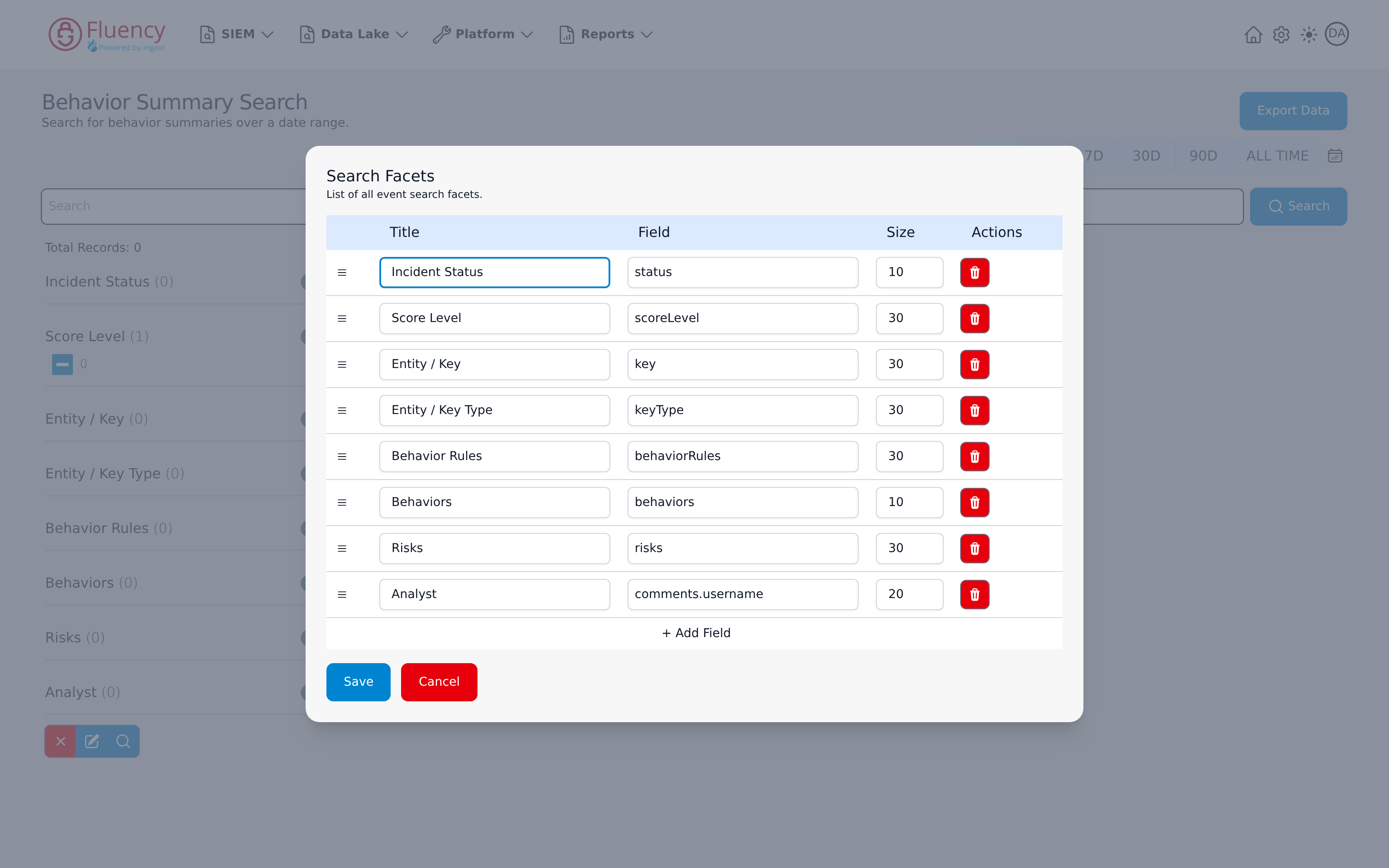Viewport: 1389px width, 868px height.
Task: Edit the Risks title input
Action: pyautogui.click(x=494, y=548)
